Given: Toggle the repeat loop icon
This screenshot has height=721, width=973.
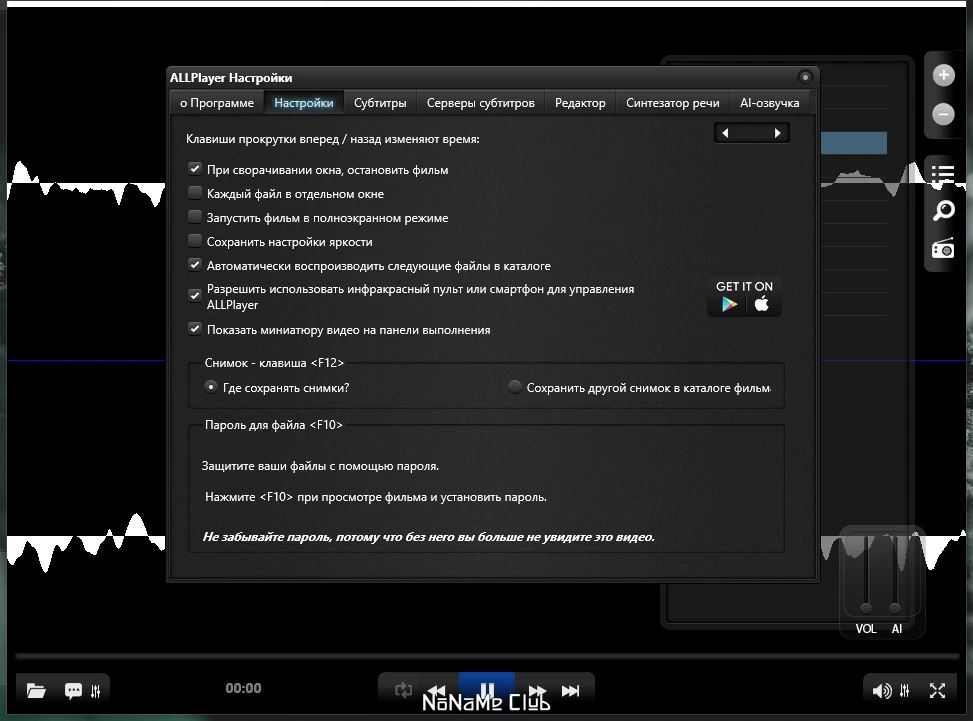Looking at the screenshot, I should click(x=403, y=690).
